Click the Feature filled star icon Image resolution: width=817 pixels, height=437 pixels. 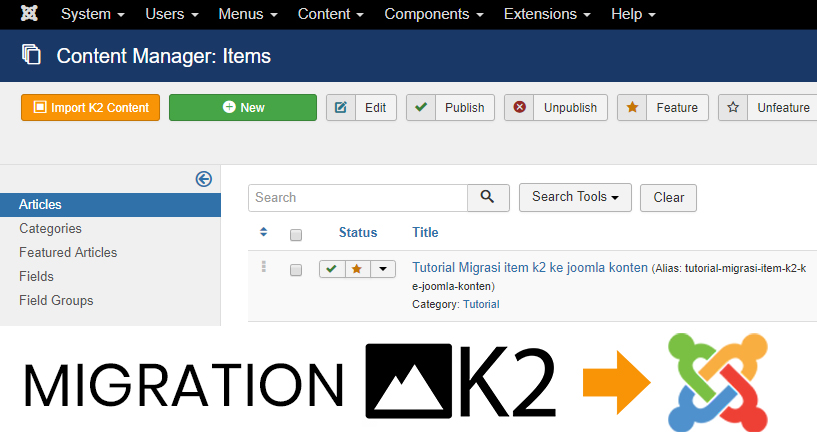coord(632,107)
